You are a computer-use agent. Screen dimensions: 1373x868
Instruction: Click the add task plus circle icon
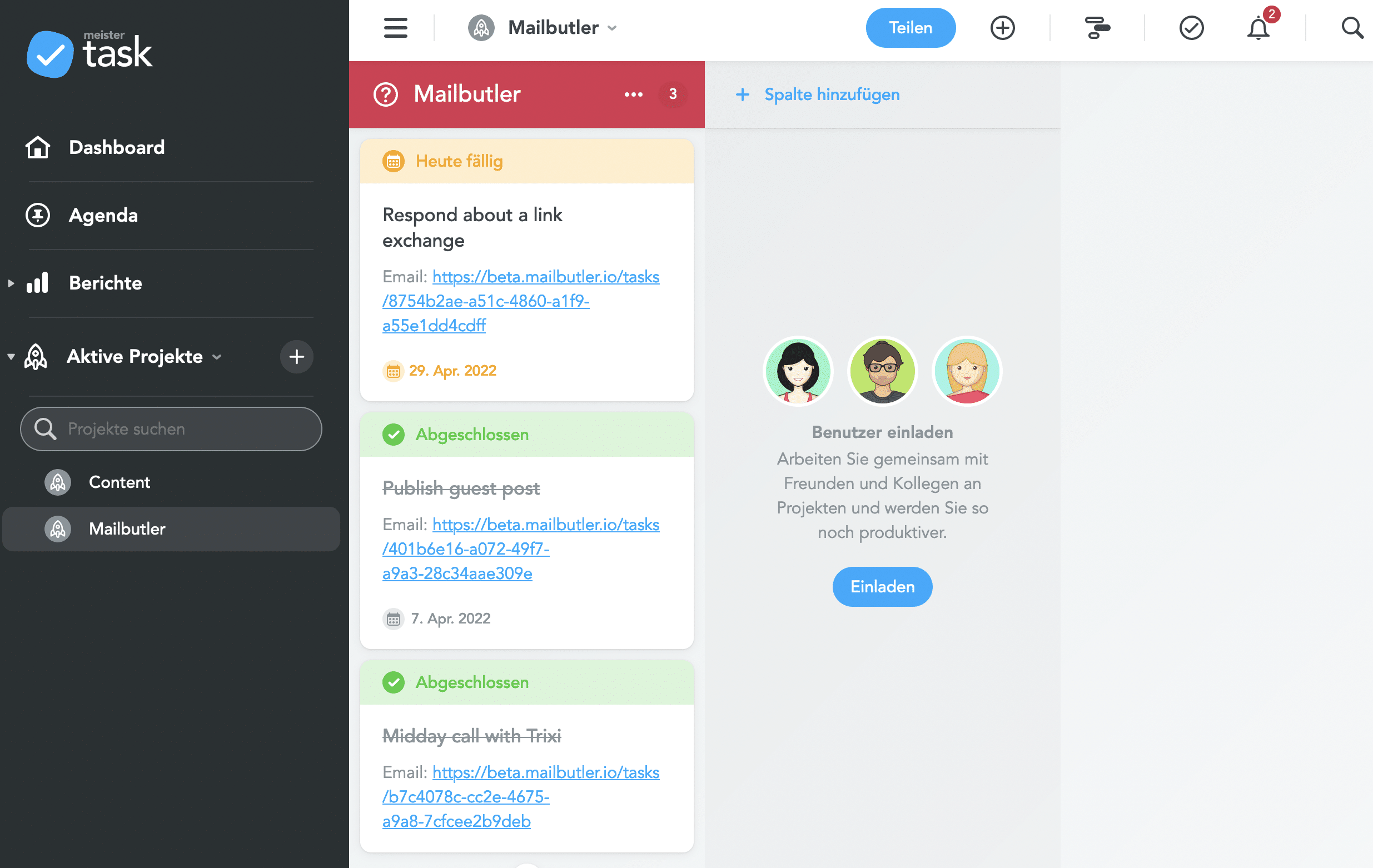point(1002,27)
